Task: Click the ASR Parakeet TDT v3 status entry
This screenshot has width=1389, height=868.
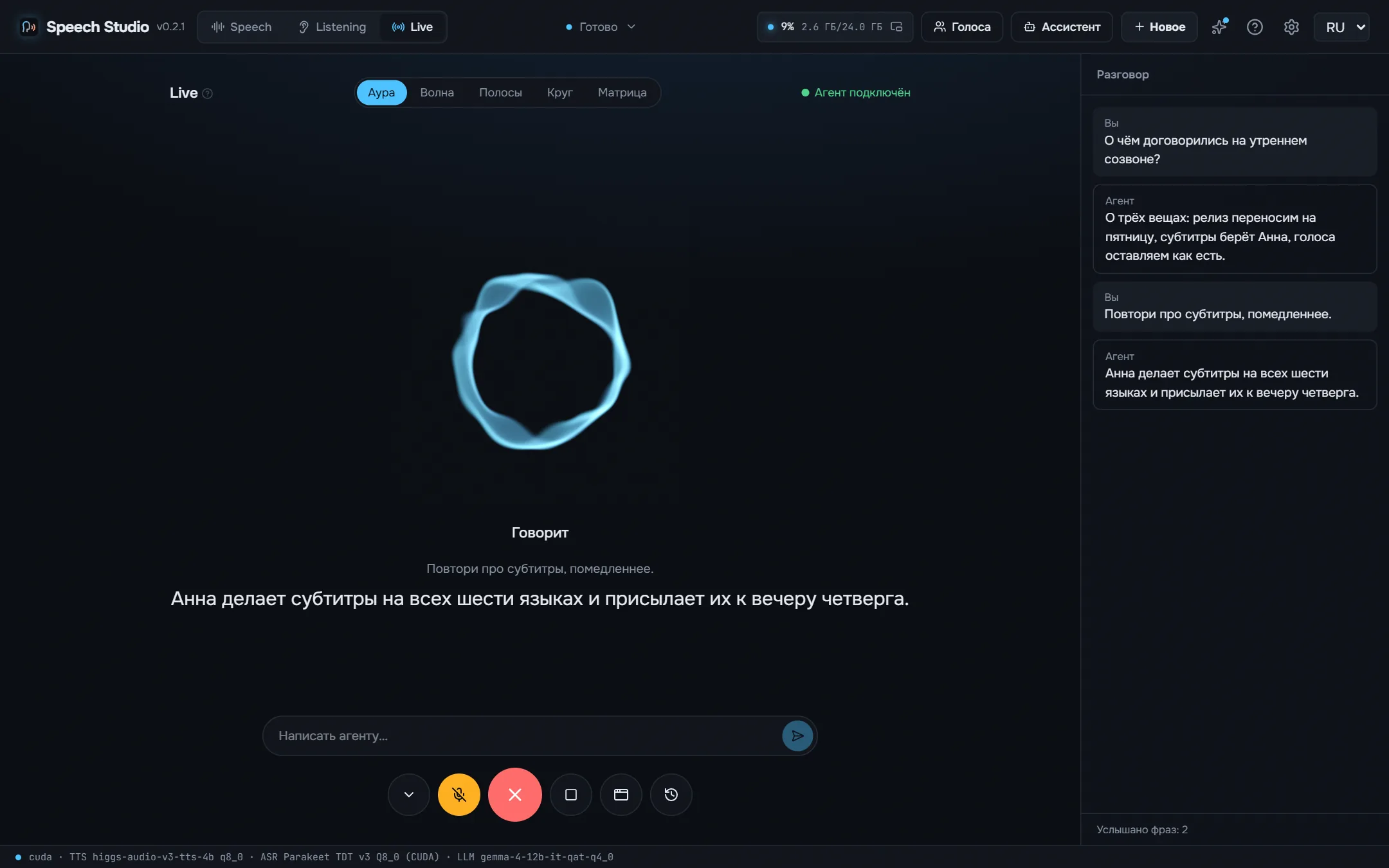Action: [349, 857]
